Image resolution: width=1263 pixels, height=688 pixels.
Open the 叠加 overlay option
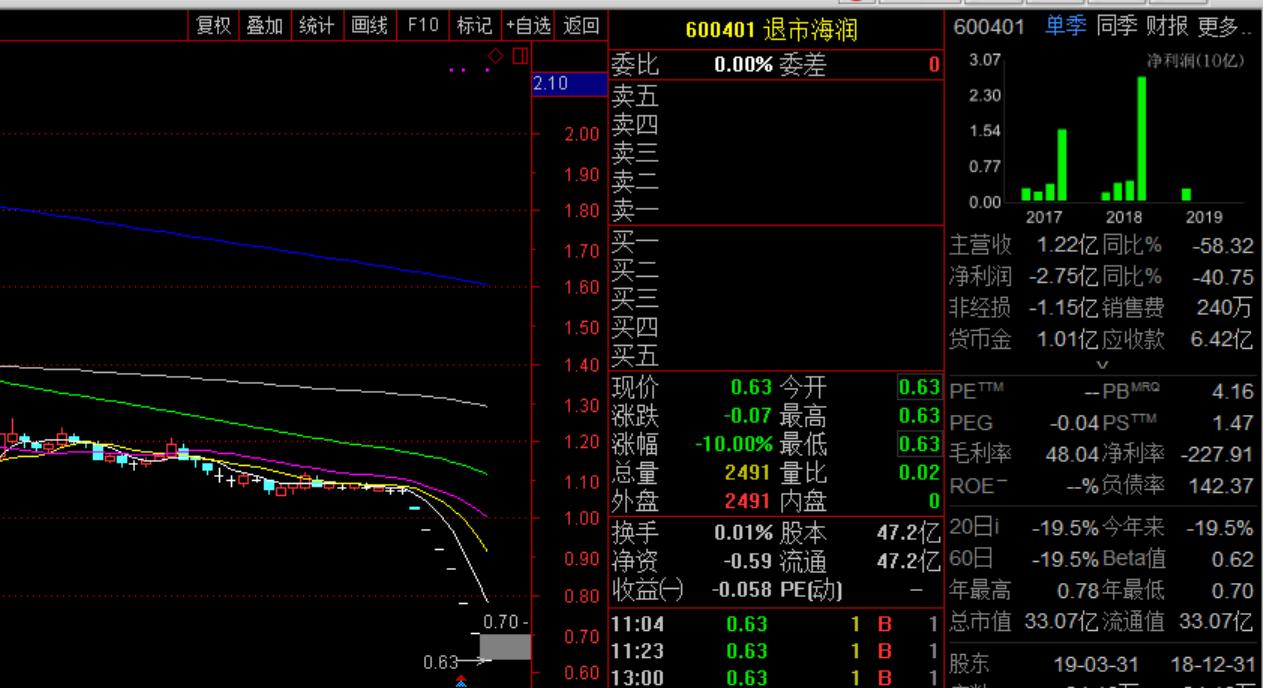coord(265,26)
